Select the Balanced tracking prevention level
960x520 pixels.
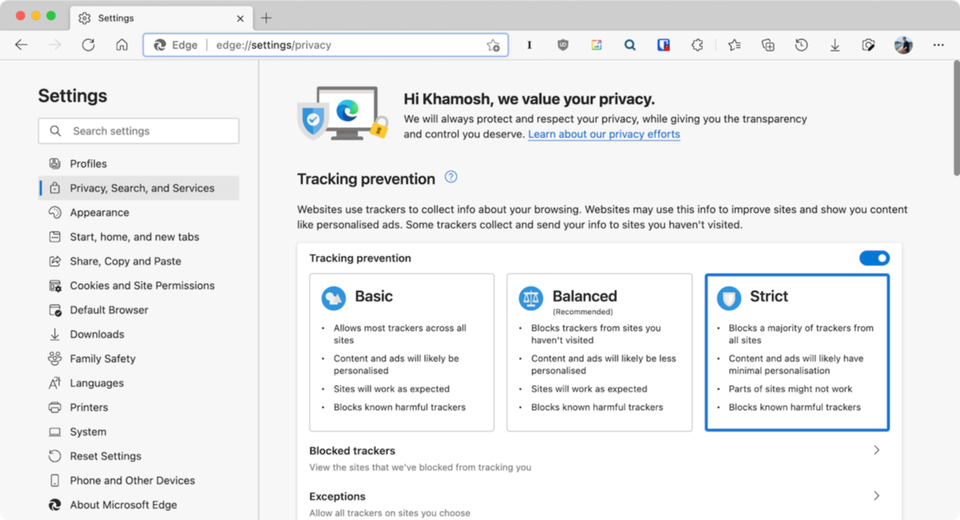599,352
